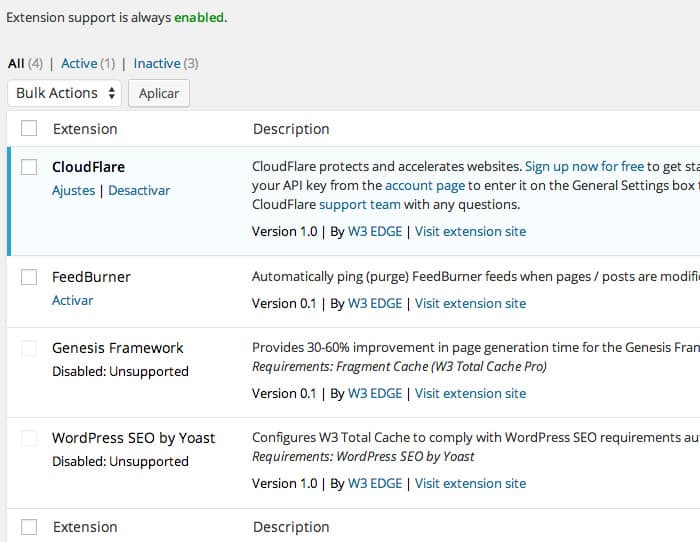Click the WordPress SEO by Yoast name

click(x=133, y=438)
